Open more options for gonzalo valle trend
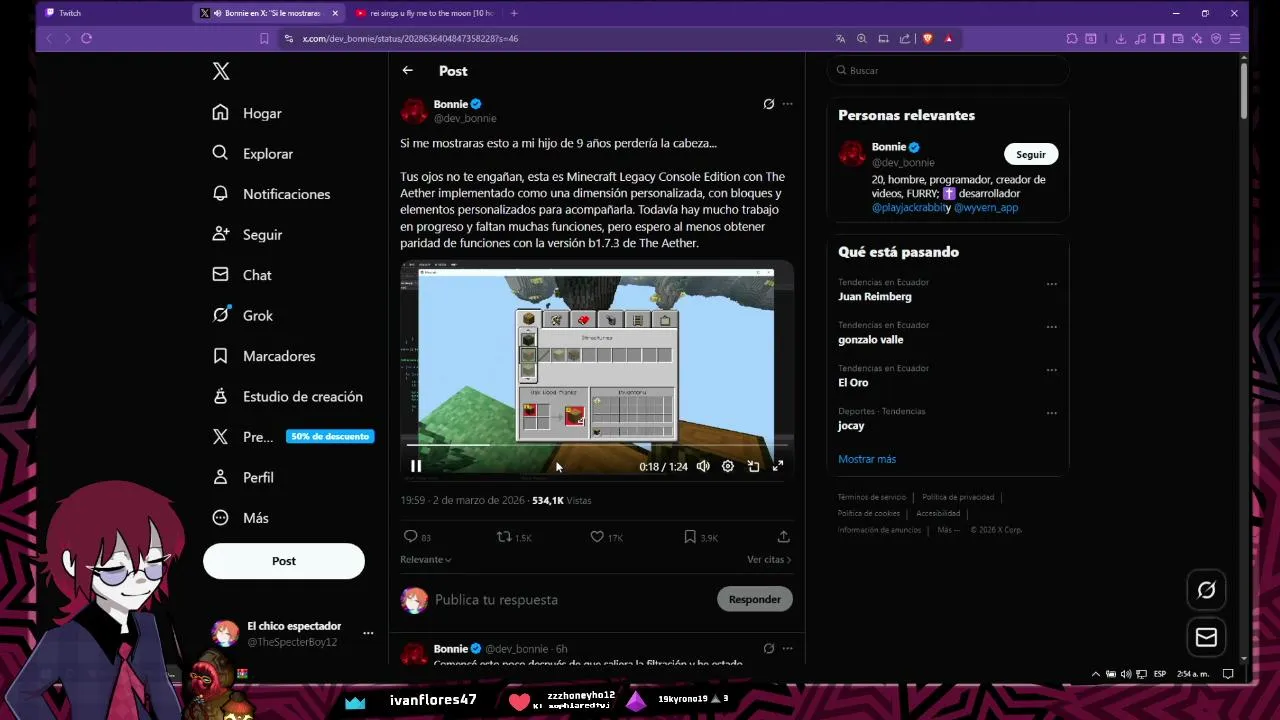 (1051, 327)
